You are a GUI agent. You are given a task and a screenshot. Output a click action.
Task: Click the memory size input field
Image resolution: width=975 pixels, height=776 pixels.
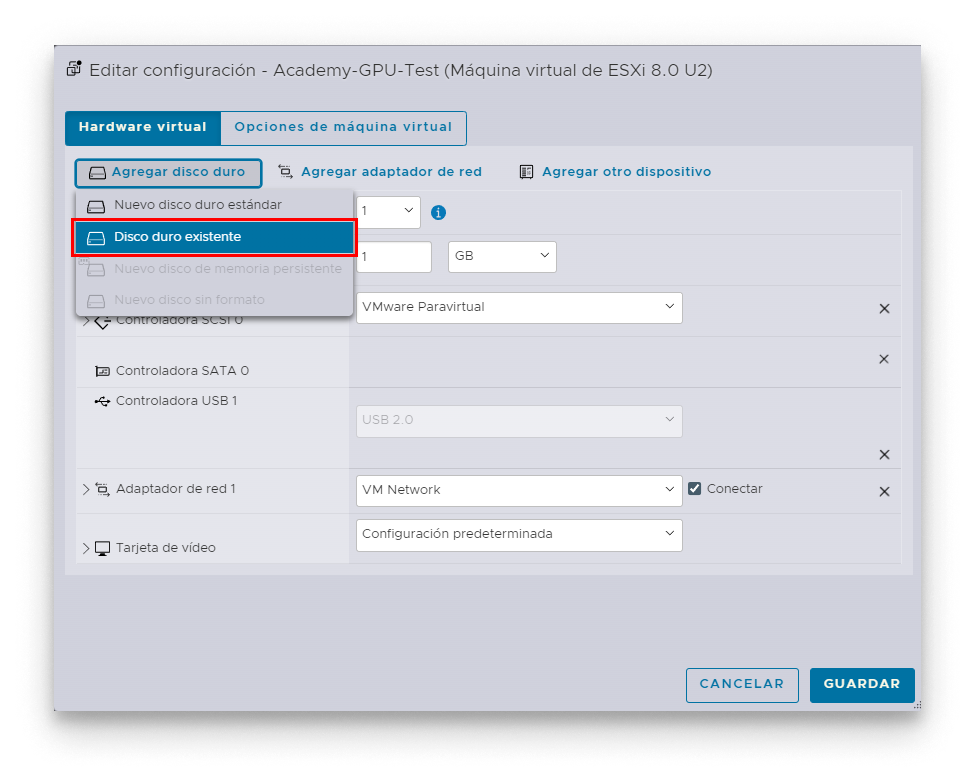click(x=394, y=256)
